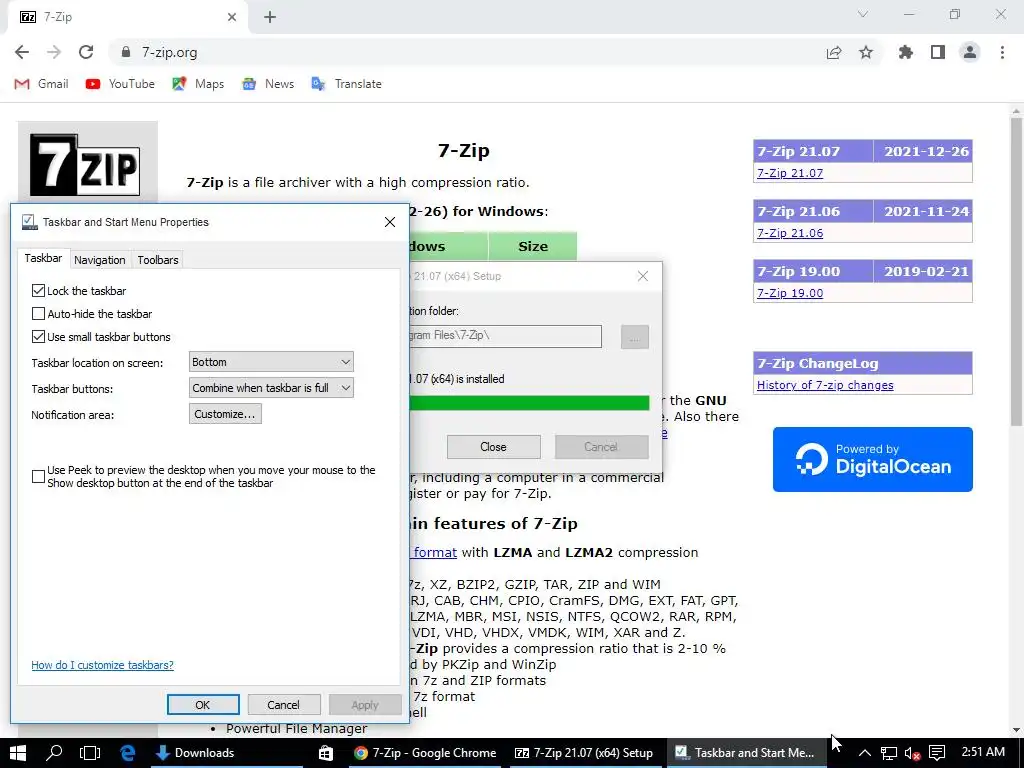Share this page icon in Chrome
1024x768 pixels.
[834, 52]
